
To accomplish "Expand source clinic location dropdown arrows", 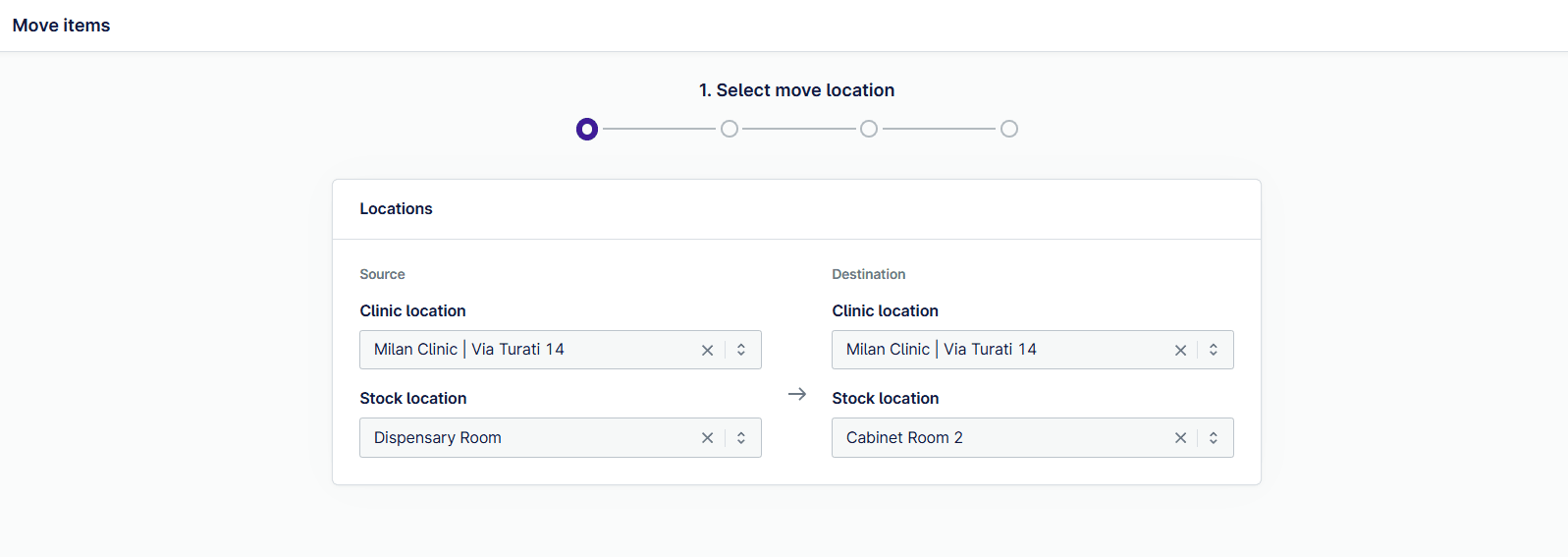I will pyautogui.click(x=741, y=350).
